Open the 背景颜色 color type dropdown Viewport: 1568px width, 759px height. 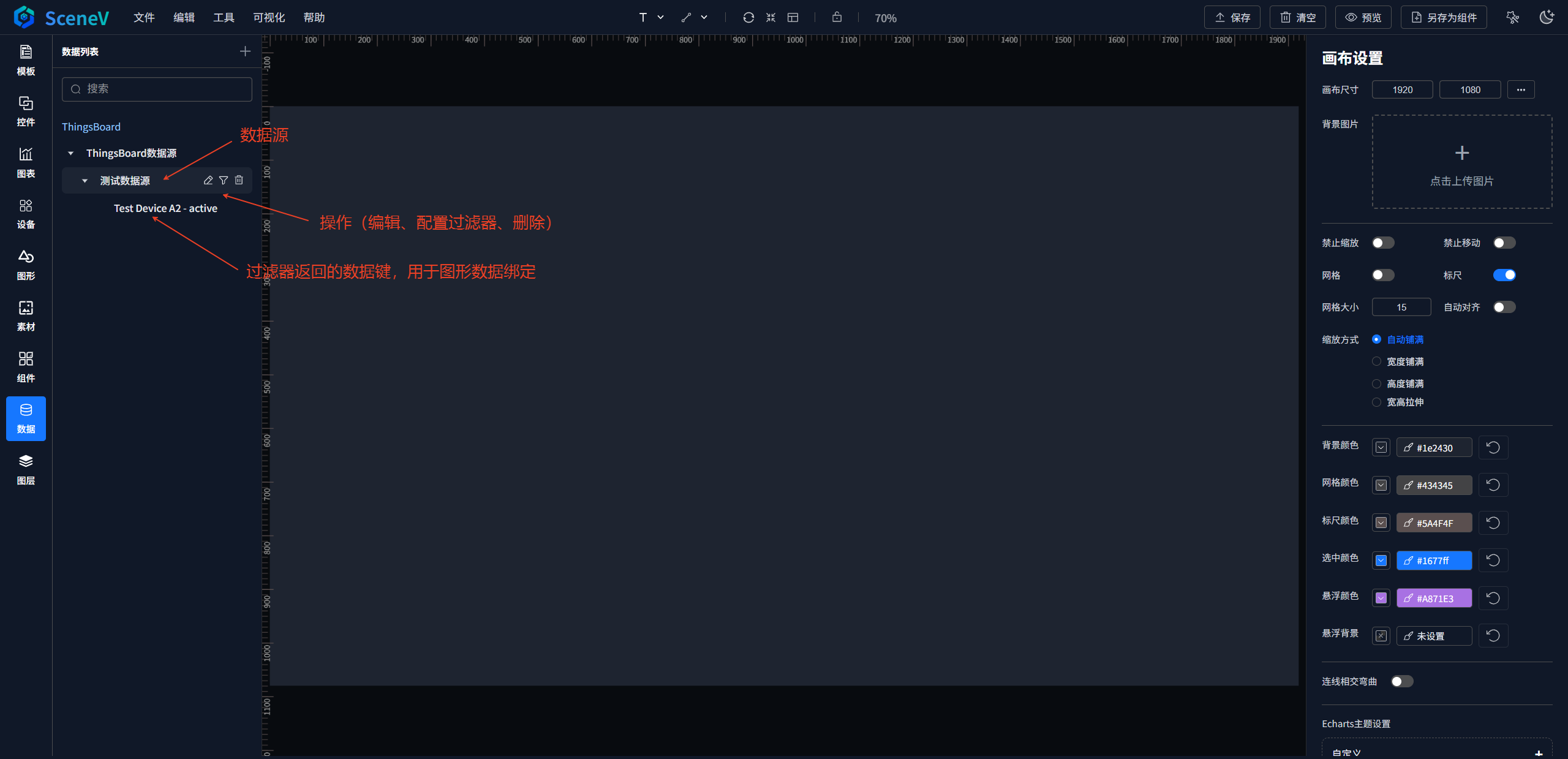click(1381, 447)
